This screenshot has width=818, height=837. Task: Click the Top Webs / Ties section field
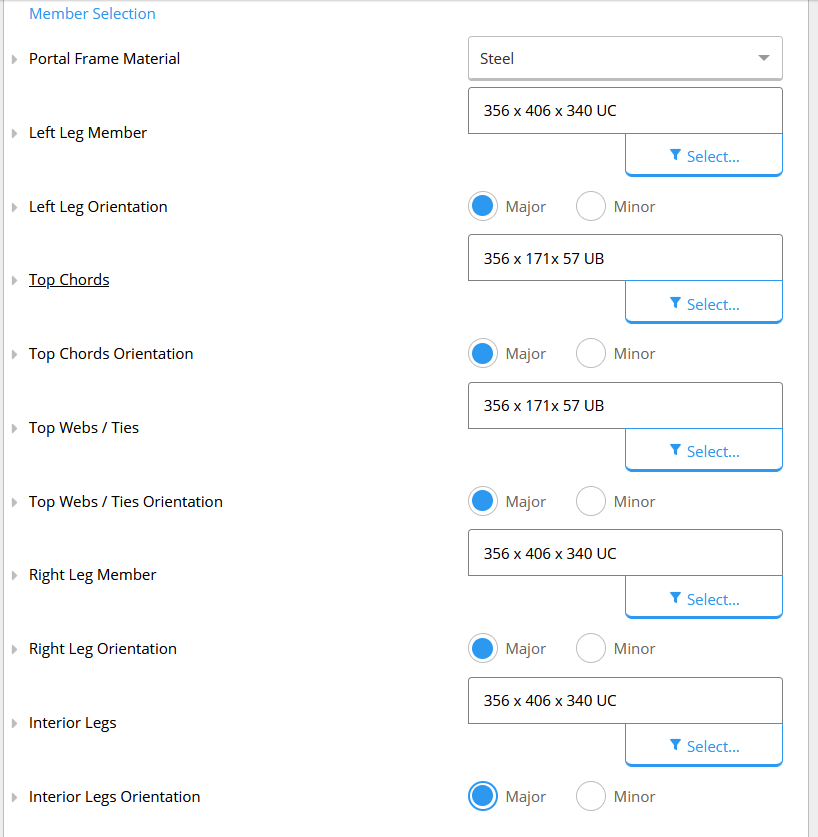pyautogui.click(x=625, y=406)
